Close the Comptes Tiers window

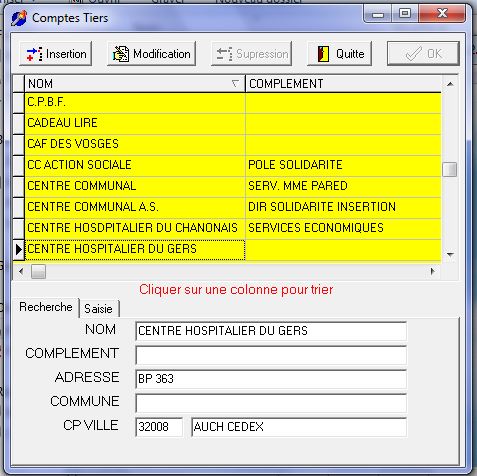click(442, 14)
